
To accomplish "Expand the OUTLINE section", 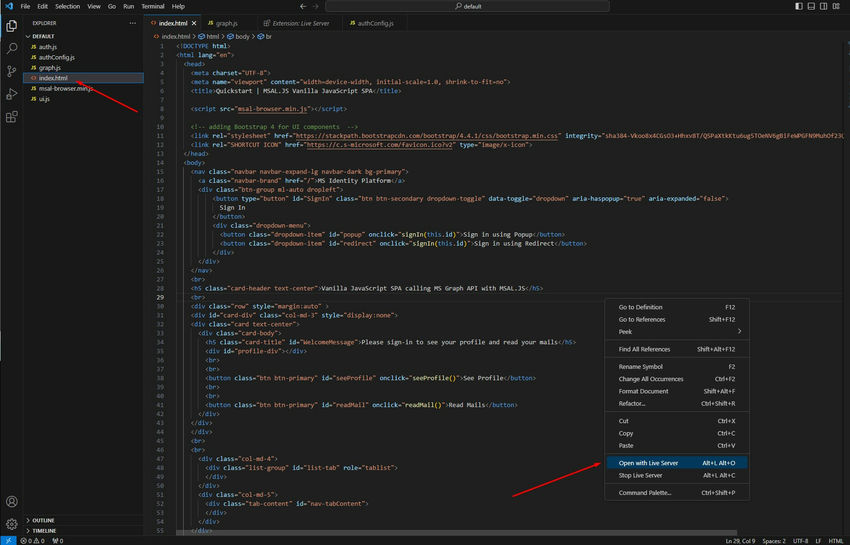I will click(x=43, y=520).
